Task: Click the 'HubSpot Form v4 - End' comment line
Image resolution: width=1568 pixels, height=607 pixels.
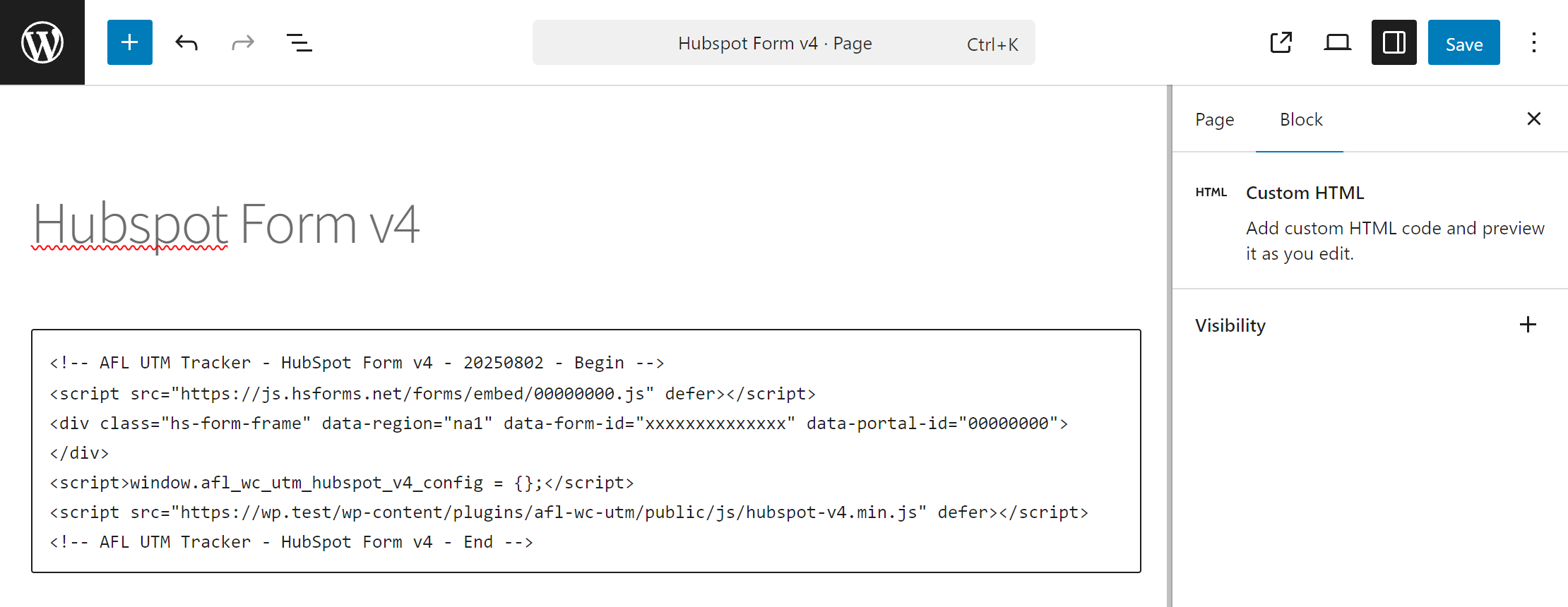Action: pyautogui.click(x=291, y=542)
